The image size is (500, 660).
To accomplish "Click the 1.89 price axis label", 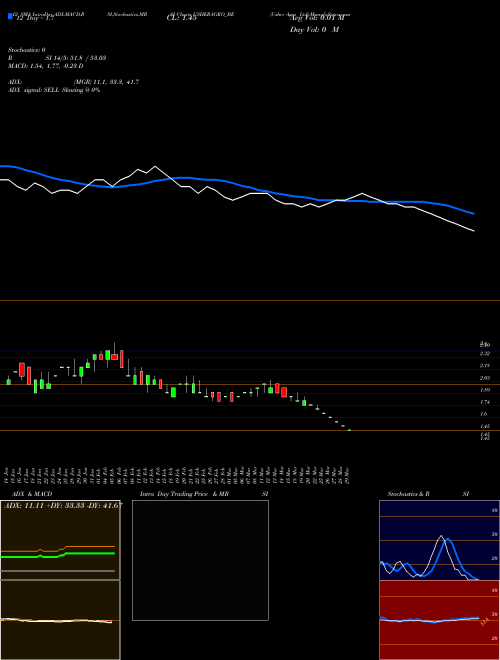I will click(485, 390).
